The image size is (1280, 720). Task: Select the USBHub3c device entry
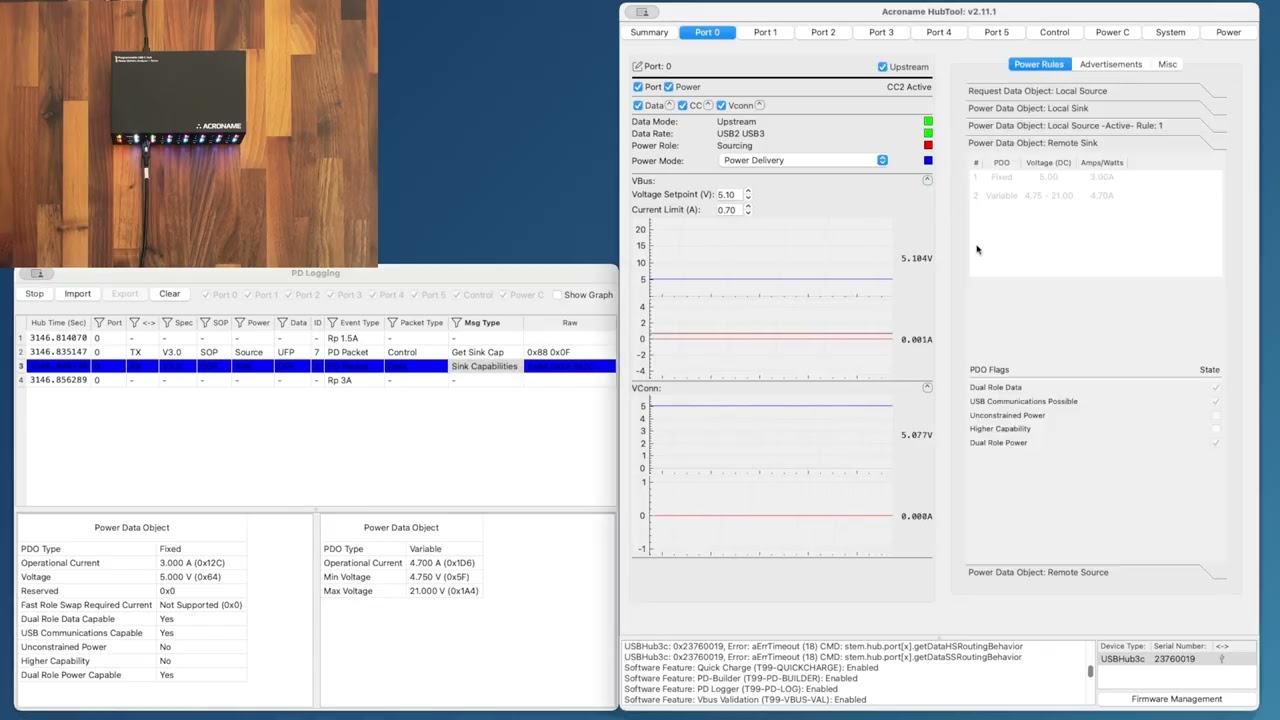[1175, 659]
